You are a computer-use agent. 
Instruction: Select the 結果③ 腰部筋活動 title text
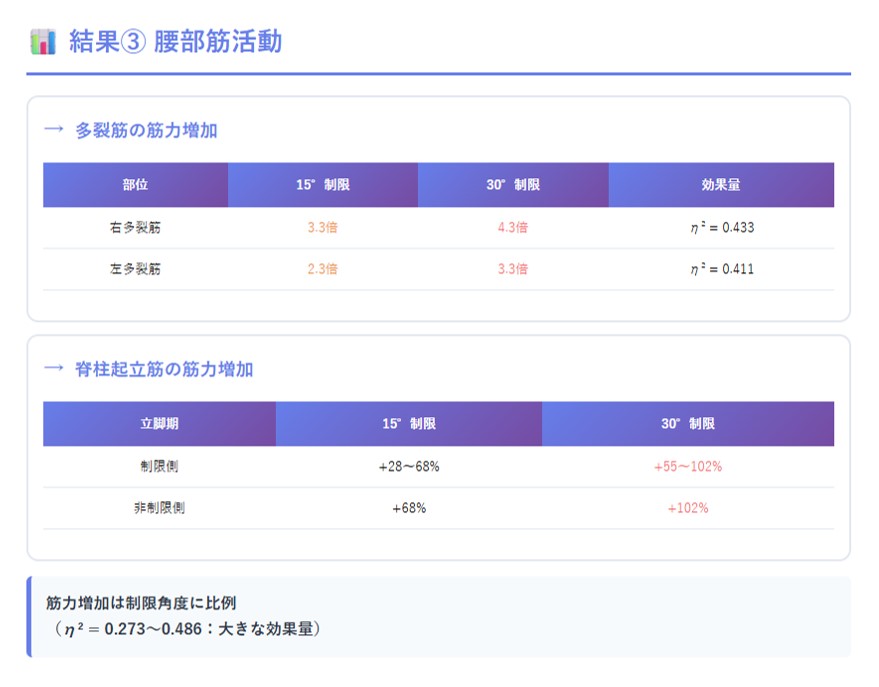click(175, 42)
